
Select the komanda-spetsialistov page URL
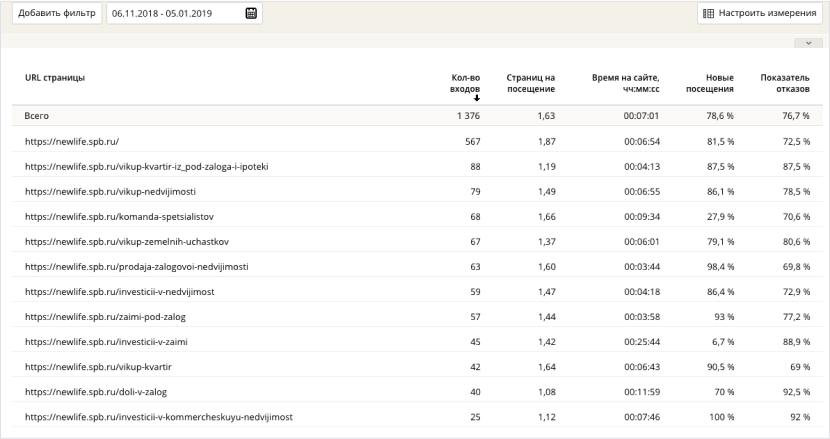[119, 216]
